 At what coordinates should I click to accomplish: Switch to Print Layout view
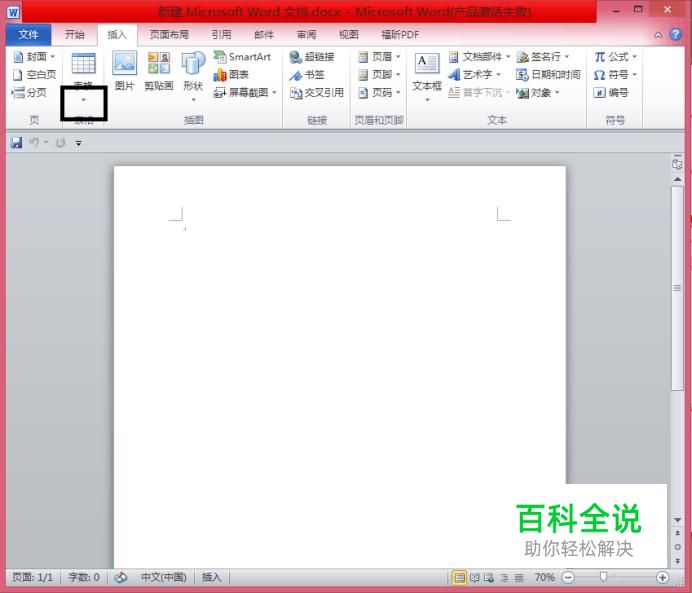459,577
